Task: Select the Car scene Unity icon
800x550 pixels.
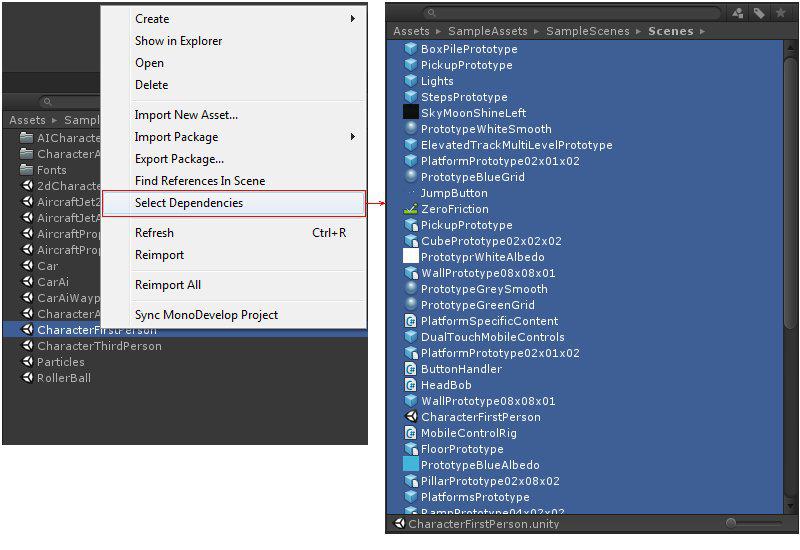Action: tap(27, 266)
